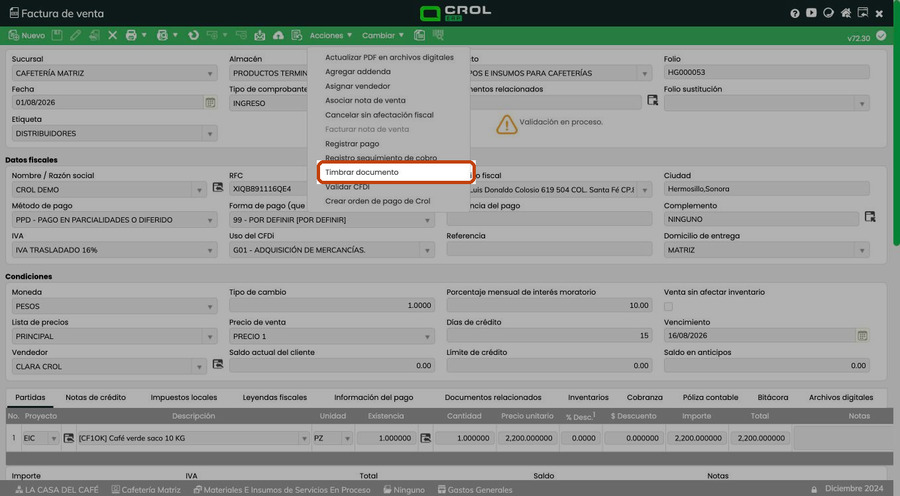Viewport: 900px width, 496px height.
Task: Click the refresh circular arrow icon
Action: click(193, 36)
